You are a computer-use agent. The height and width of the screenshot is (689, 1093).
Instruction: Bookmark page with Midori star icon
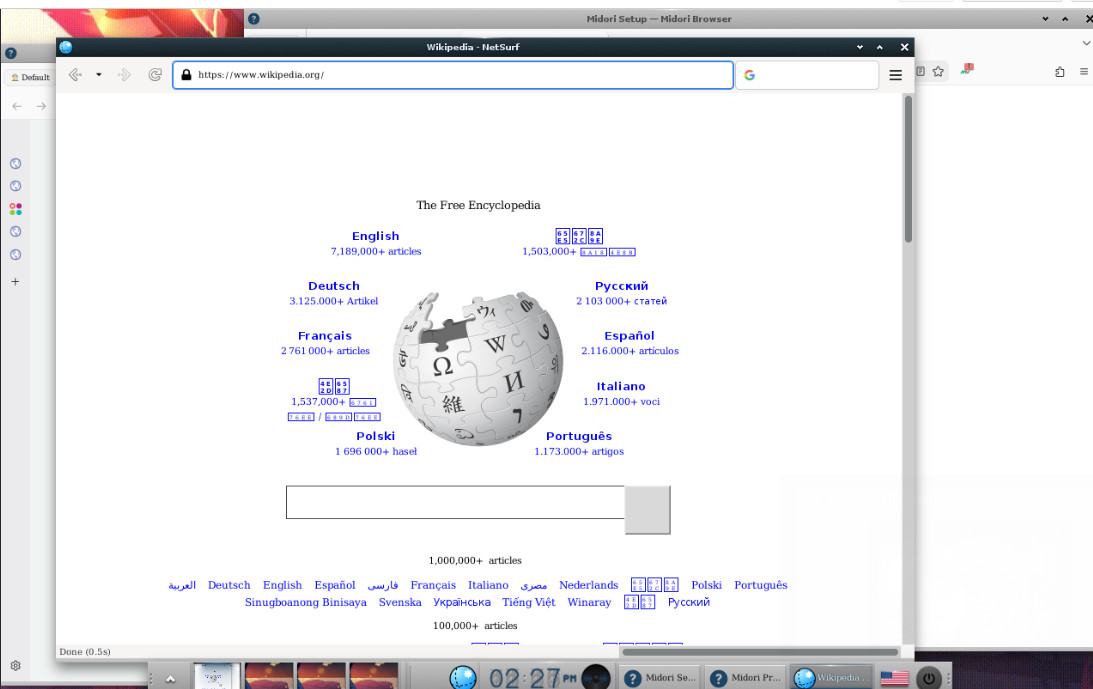coord(938,71)
